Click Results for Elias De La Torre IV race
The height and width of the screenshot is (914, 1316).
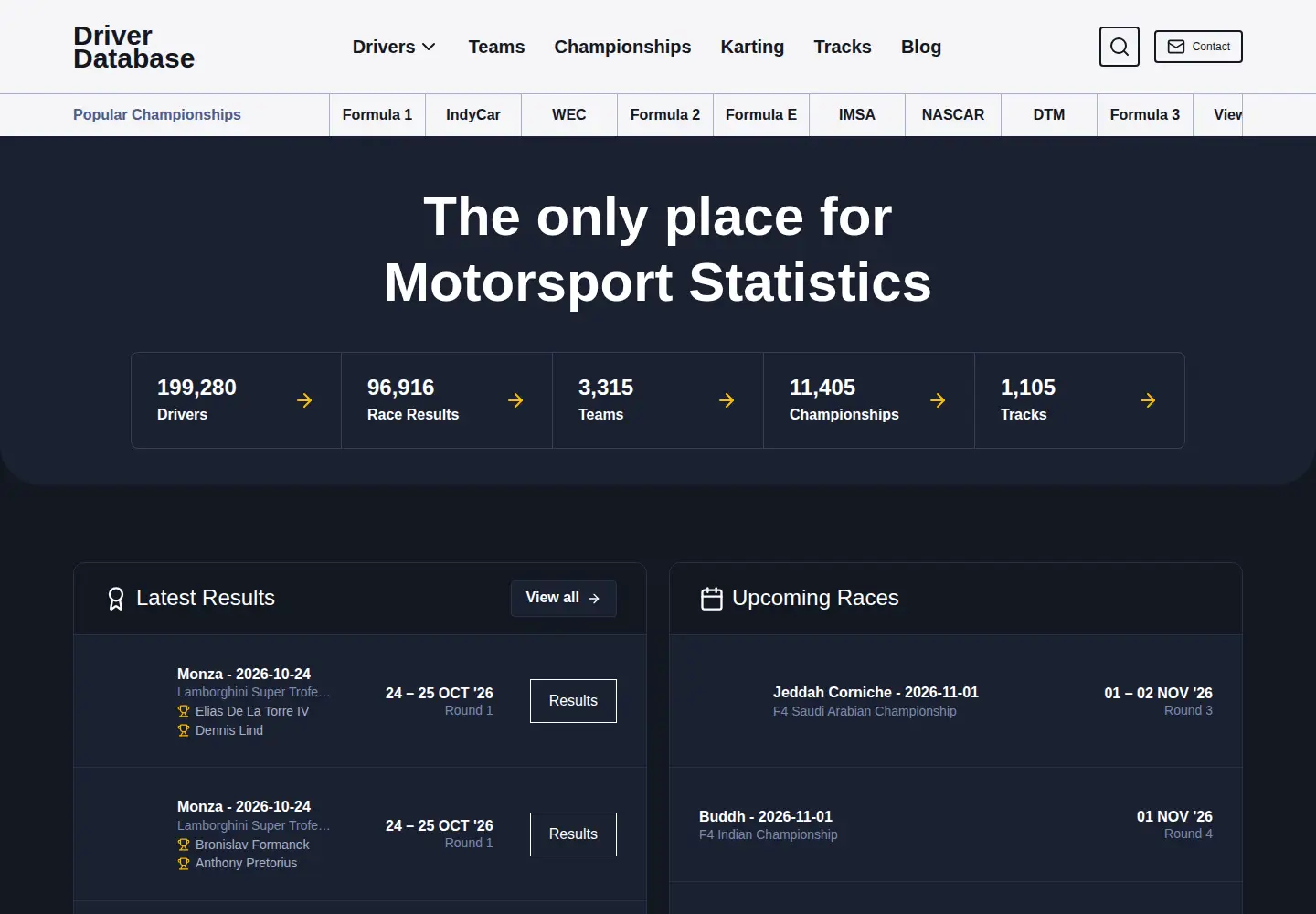pyautogui.click(x=573, y=701)
